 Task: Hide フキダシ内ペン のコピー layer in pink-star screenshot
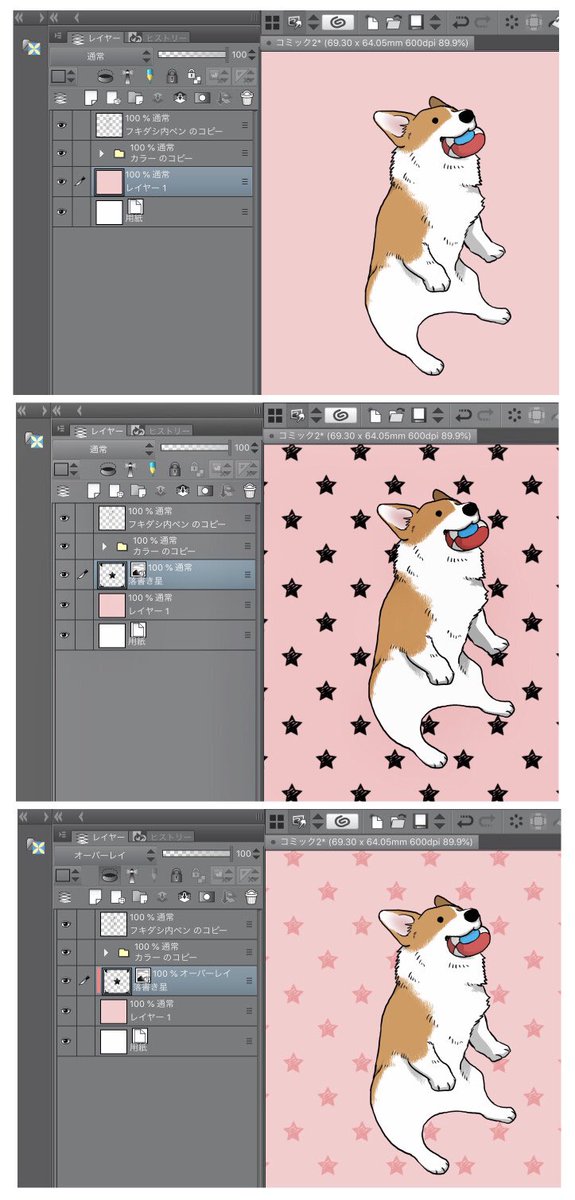point(65,923)
